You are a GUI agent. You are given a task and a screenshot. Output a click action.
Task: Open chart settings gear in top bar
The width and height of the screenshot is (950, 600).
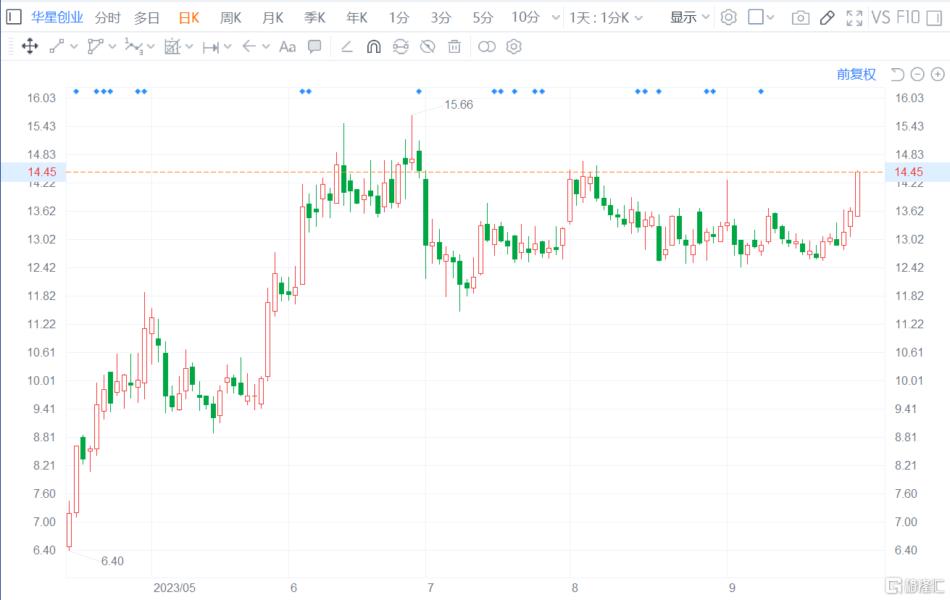point(728,17)
